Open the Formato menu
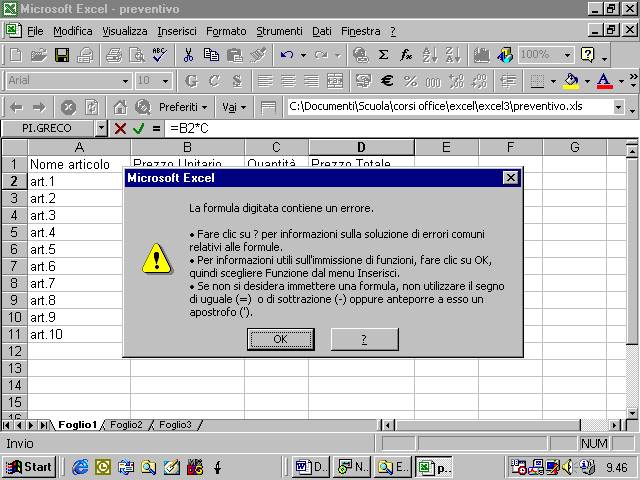 click(x=226, y=31)
